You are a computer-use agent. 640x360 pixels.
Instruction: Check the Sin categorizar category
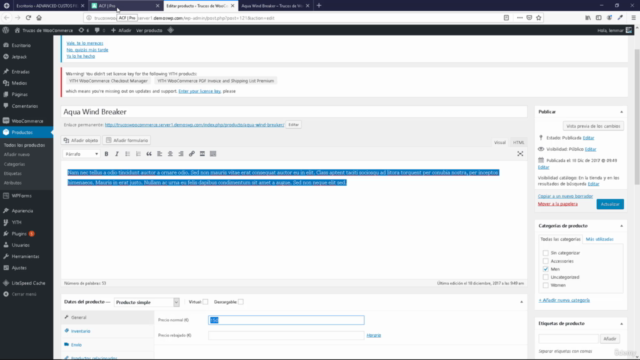point(546,253)
